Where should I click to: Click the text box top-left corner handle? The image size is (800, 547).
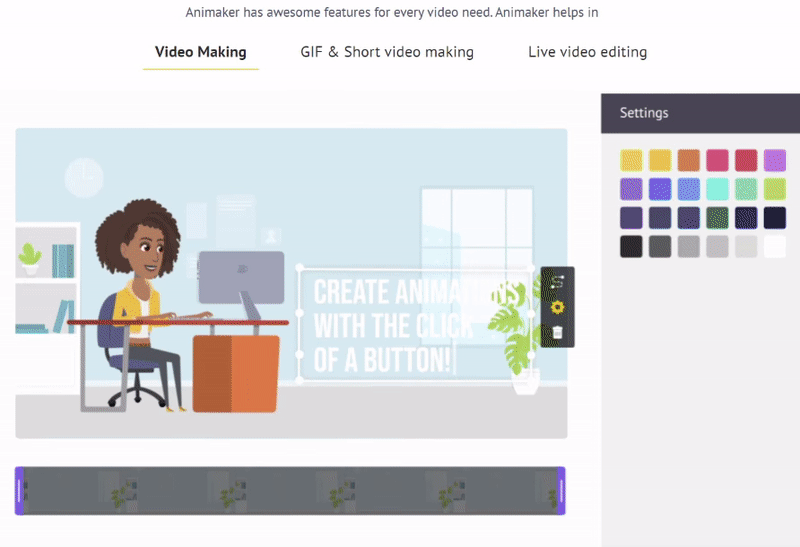pyautogui.click(x=300, y=267)
